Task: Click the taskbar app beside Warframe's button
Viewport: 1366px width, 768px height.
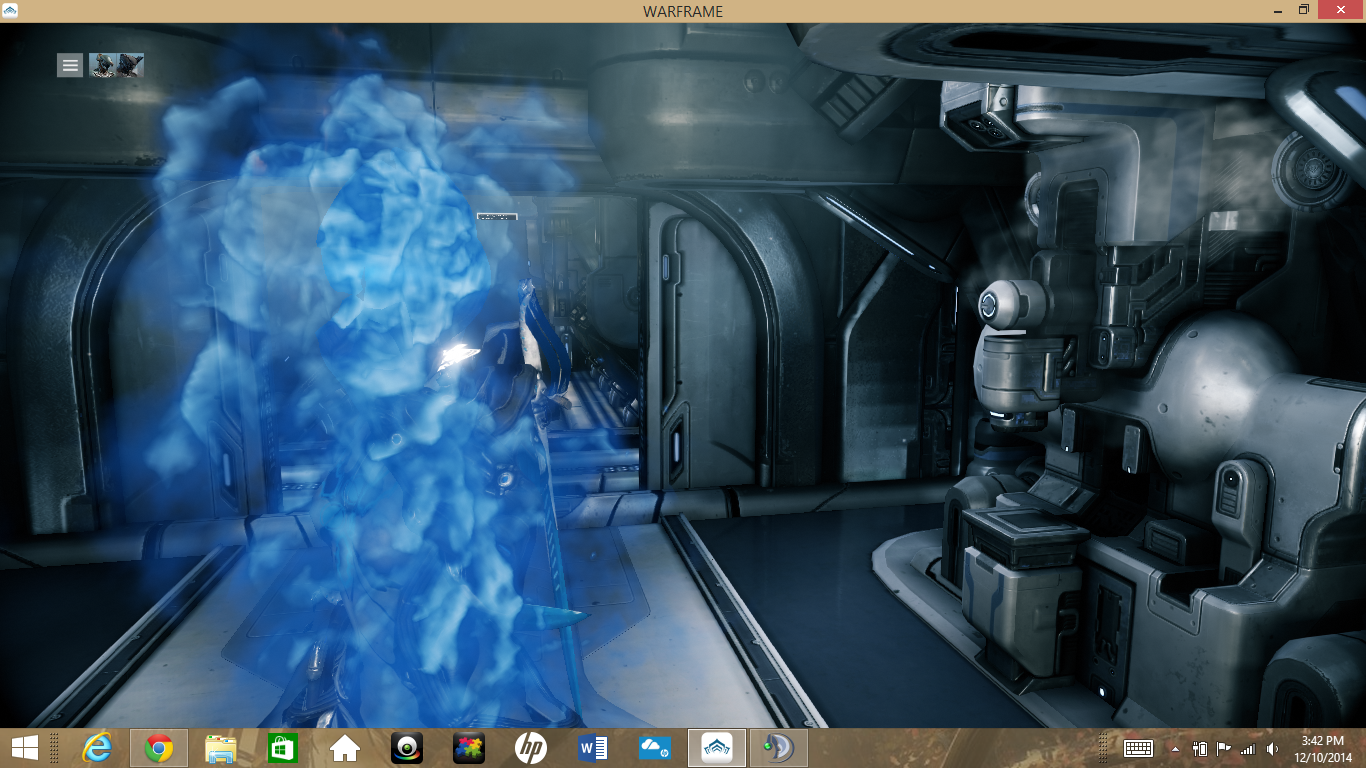Action: pos(779,748)
